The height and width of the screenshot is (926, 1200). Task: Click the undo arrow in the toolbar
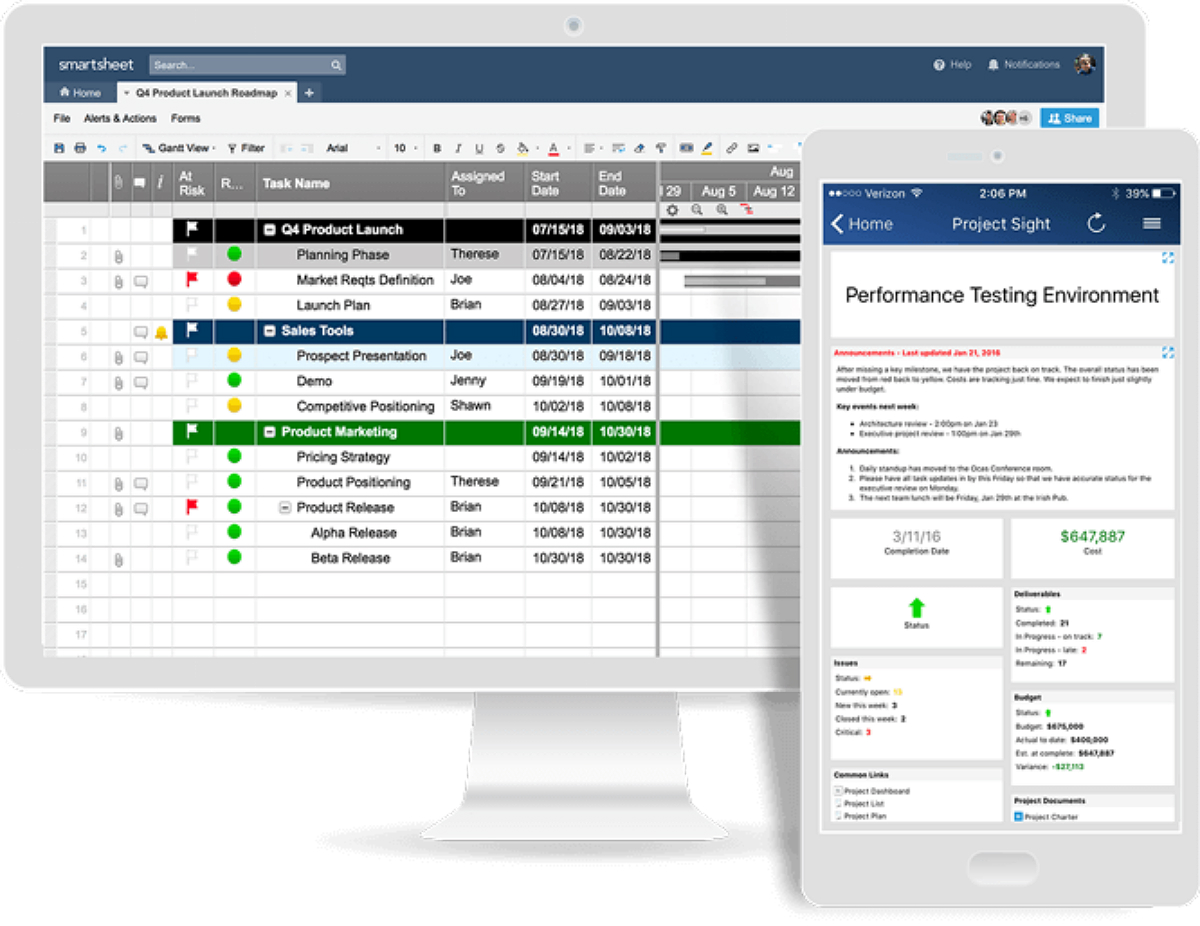(101, 148)
